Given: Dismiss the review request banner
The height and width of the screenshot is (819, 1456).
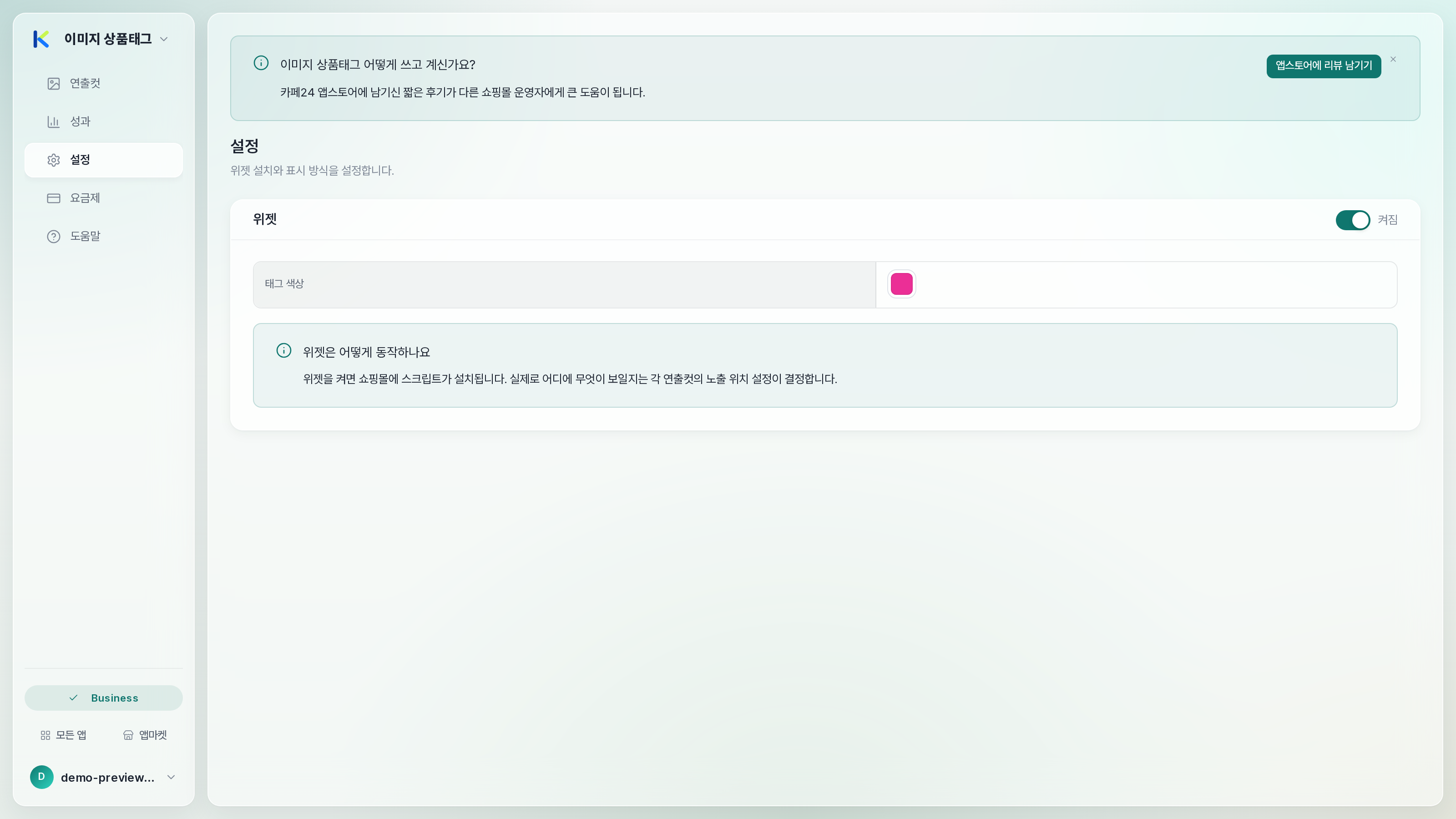Looking at the screenshot, I should [x=1393, y=59].
